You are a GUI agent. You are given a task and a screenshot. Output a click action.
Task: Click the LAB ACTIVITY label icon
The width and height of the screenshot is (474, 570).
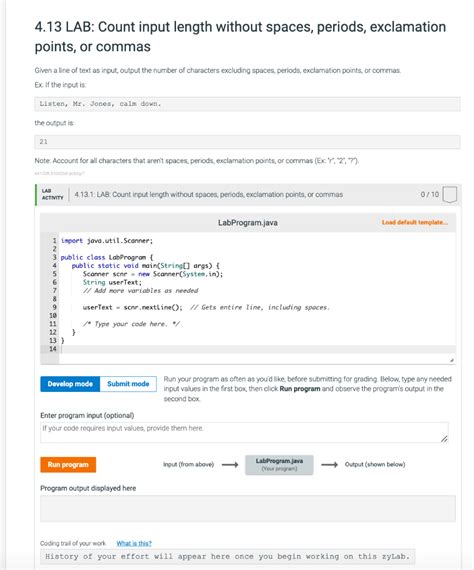[x=52, y=194]
